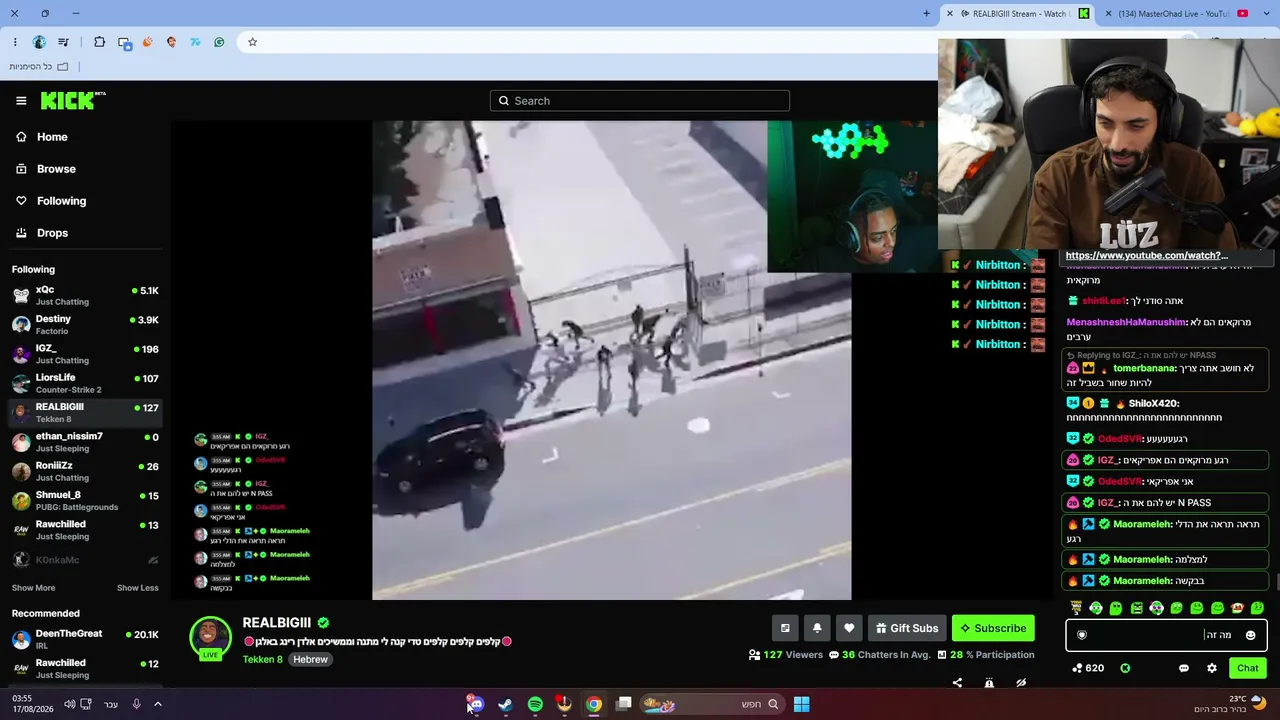This screenshot has width=1280, height=720.
Task: Open DeenTheGreat in Recommended list
Action: [85, 639]
